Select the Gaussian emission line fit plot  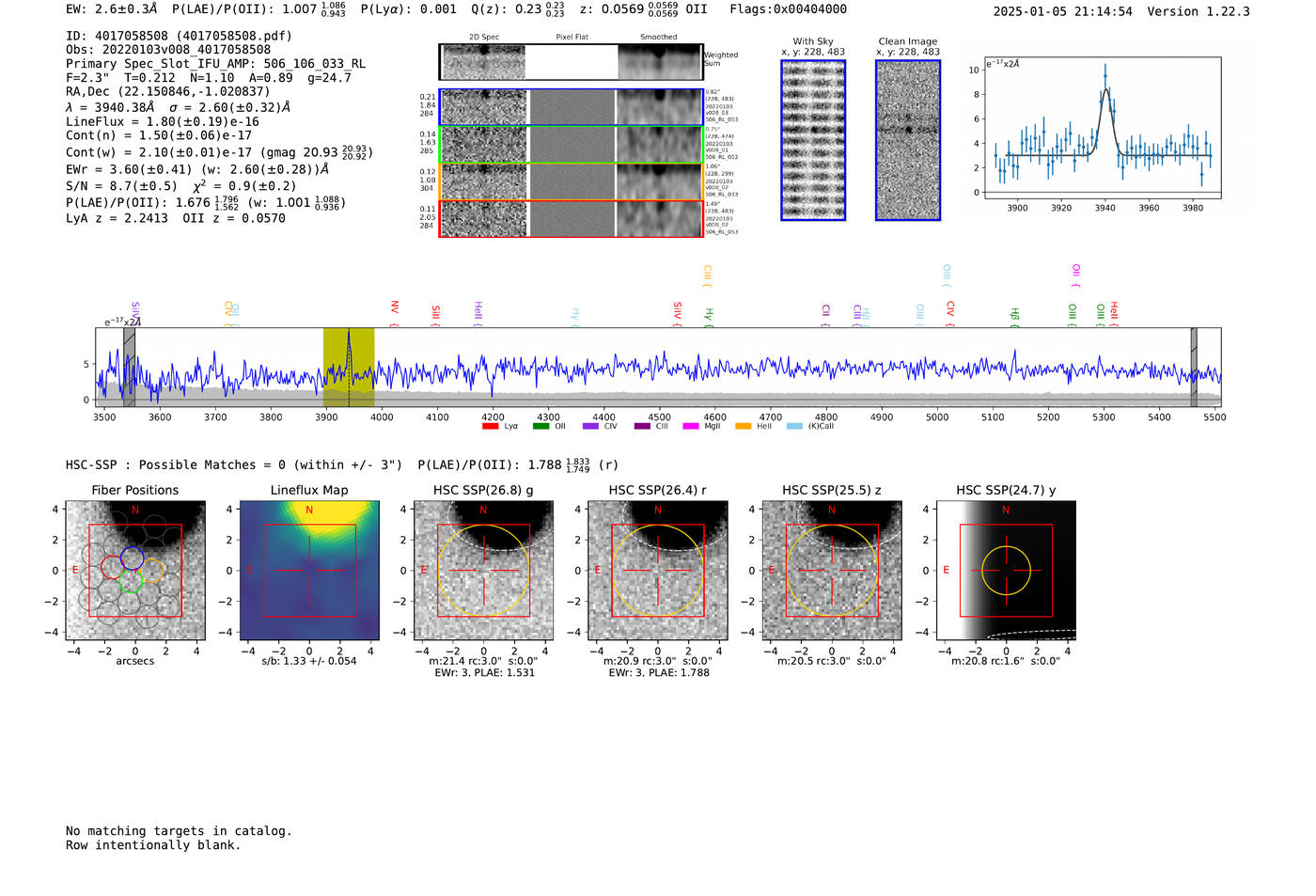[x=1102, y=128]
